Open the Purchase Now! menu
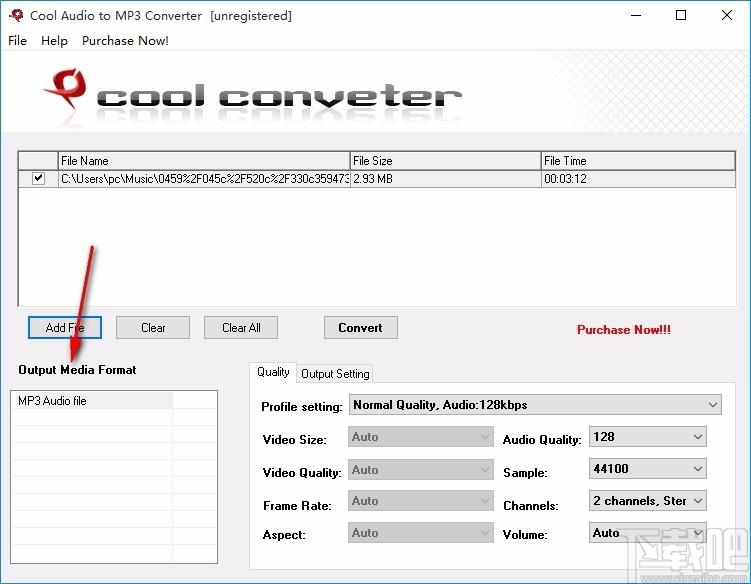Image resolution: width=751 pixels, height=584 pixels. (x=125, y=41)
